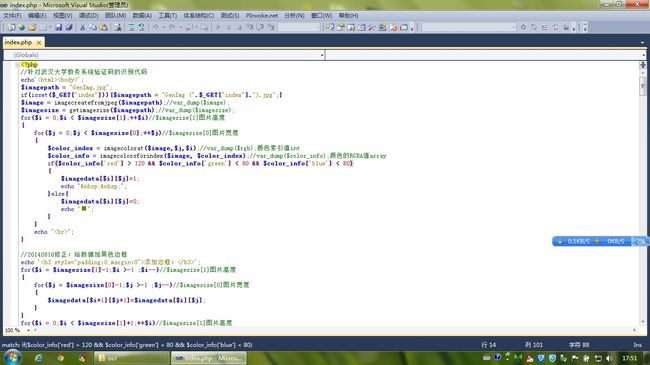Click the network speed floating widget
Screen dimensions: 650x365
point(599,241)
